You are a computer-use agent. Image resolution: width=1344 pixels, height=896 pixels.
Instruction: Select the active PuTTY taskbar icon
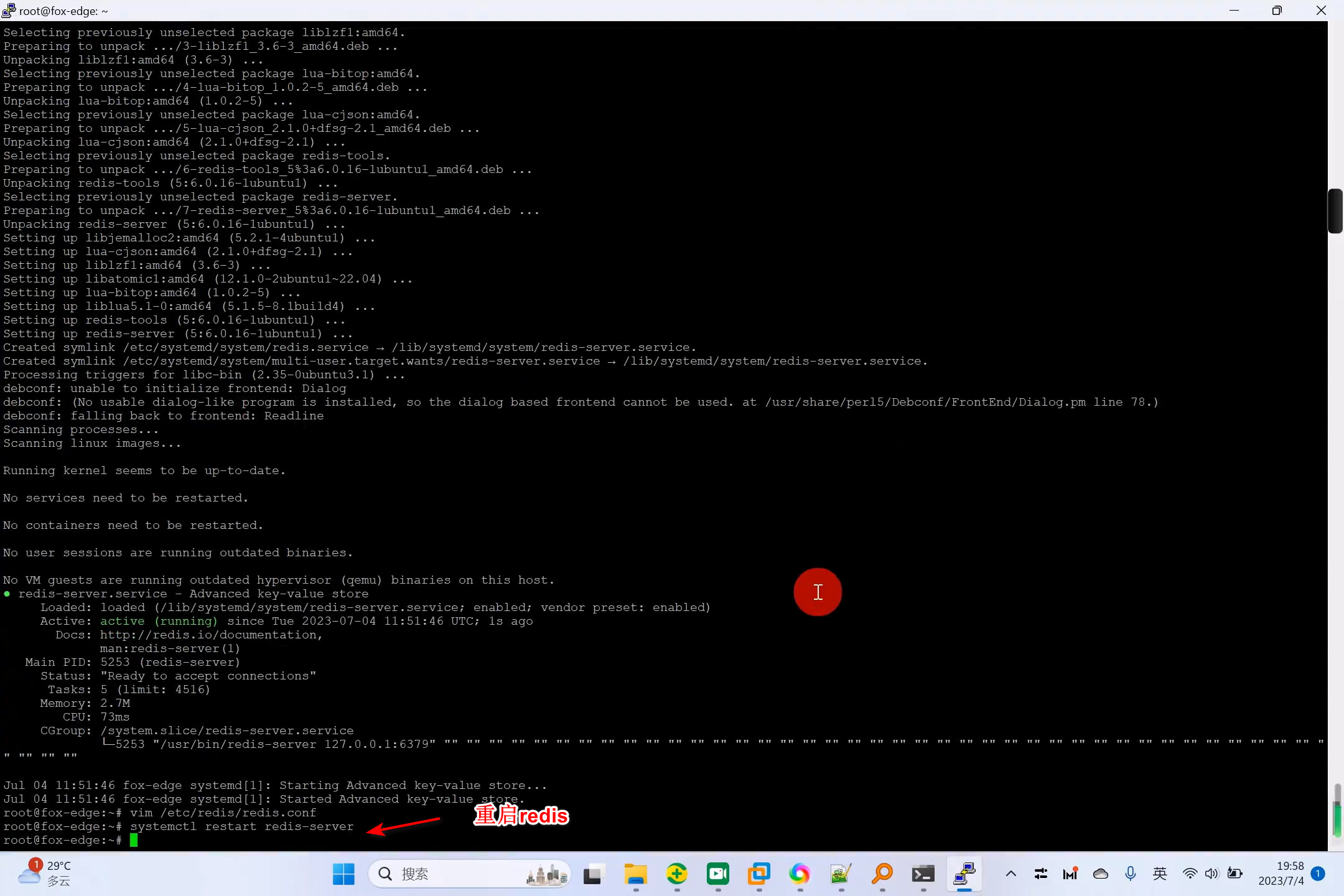click(964, 874)
